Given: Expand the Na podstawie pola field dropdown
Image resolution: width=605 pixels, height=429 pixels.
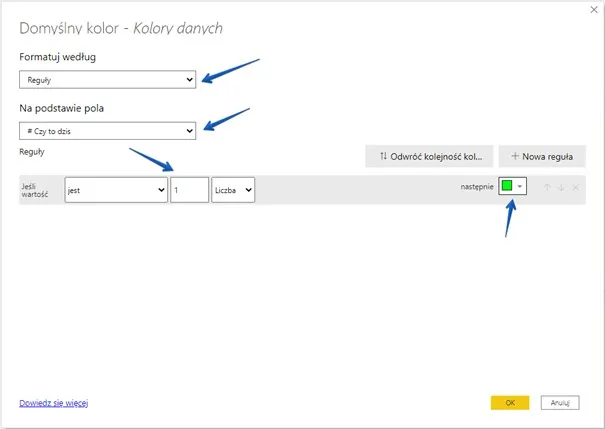Looking at the screenshot, I should (108, 130).
